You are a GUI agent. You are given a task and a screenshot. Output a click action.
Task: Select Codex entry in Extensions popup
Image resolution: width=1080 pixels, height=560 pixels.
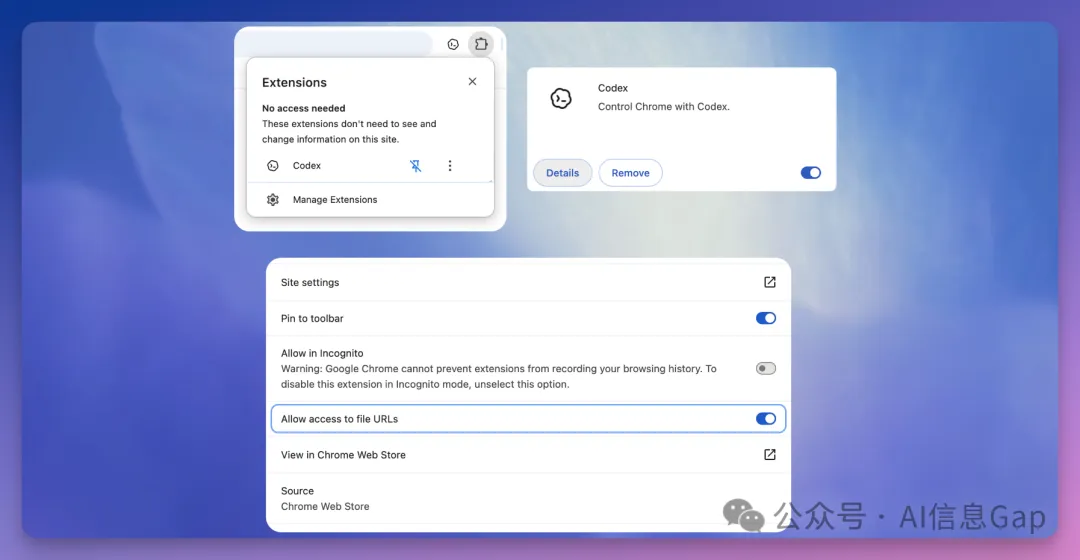pyautogui.click(x=307, y=166)
